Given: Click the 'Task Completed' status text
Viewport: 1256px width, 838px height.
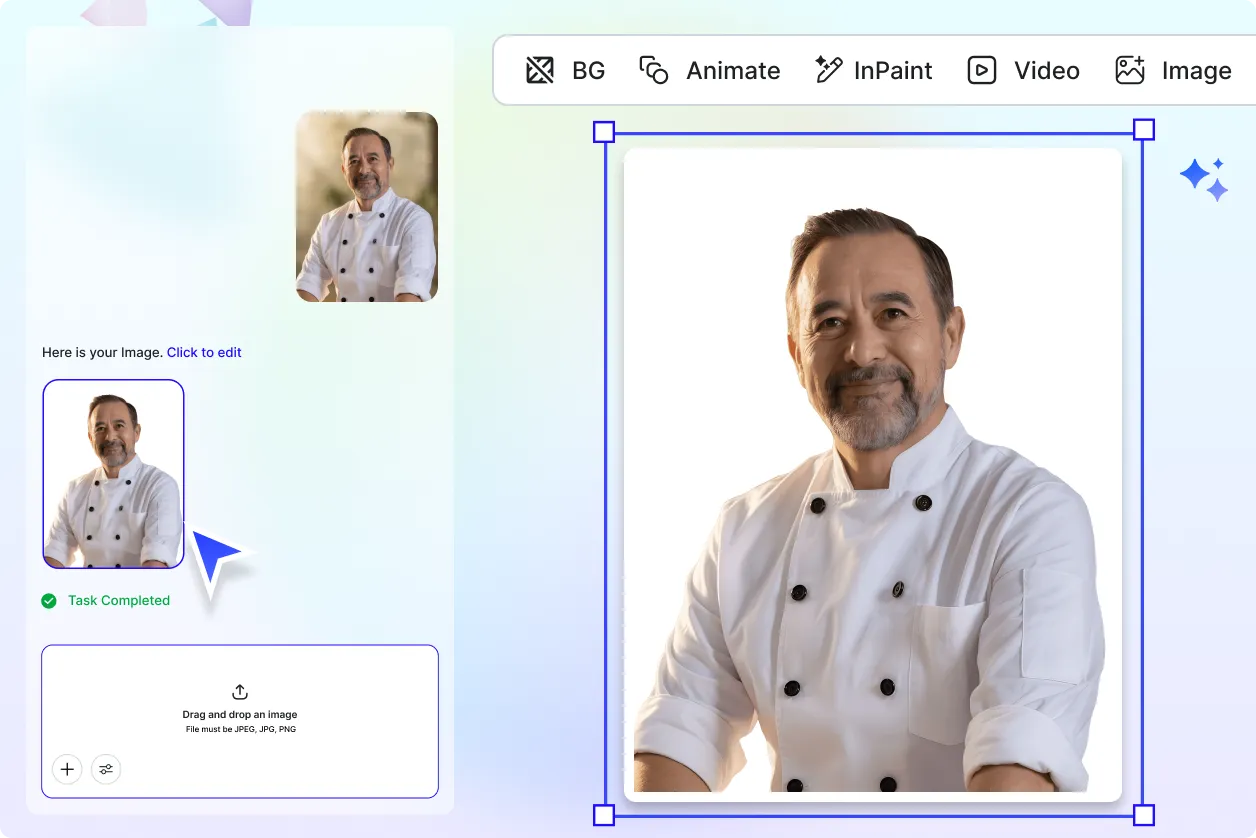Looking at the screenshot, I should point(119,601).
